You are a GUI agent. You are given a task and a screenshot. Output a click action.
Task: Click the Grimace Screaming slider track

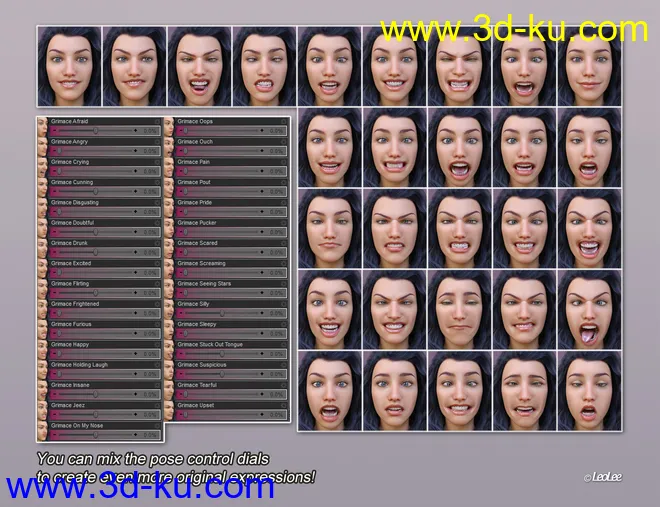(x=222, y=273)
